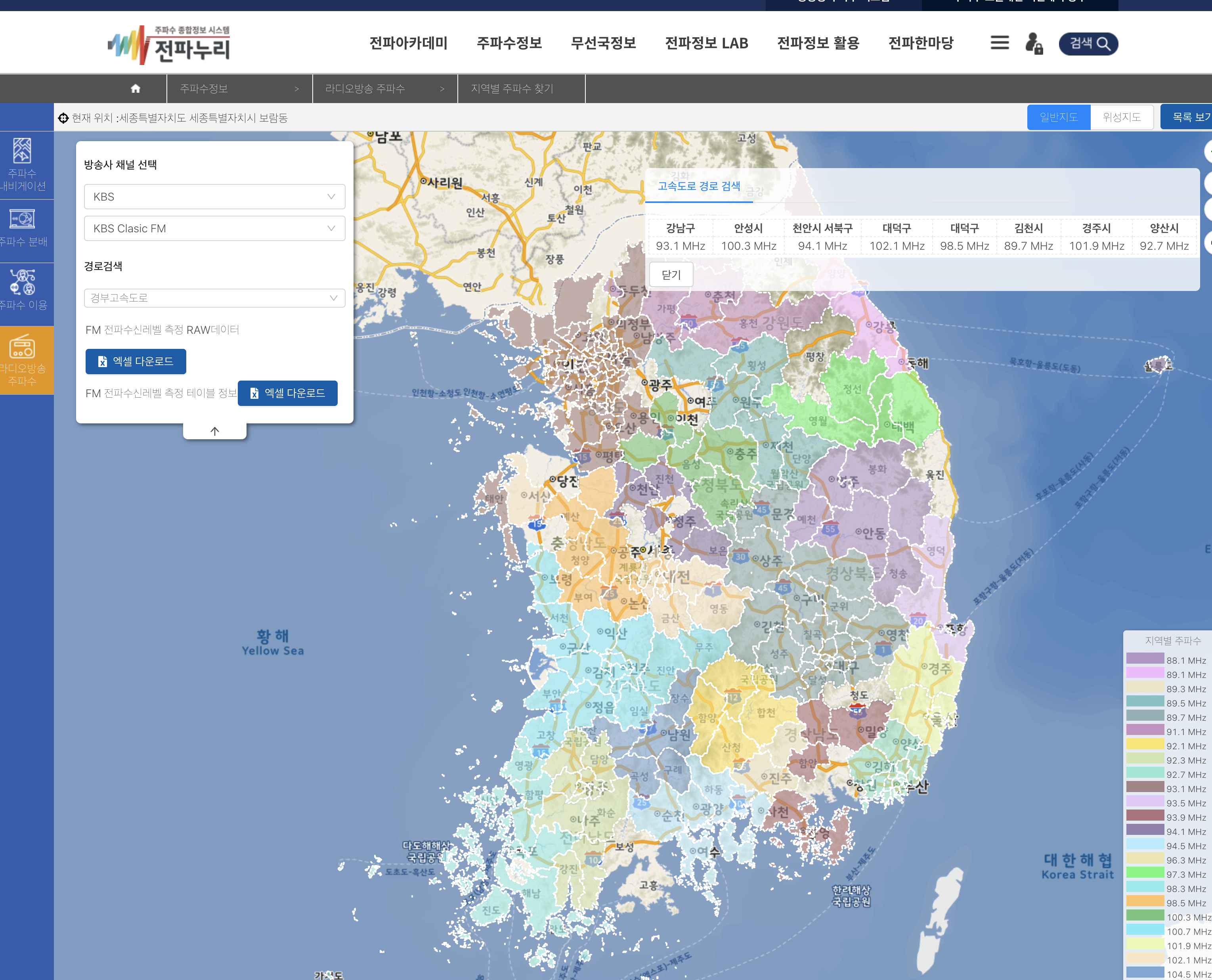Viewport: 1212px width, 980px height.
Task: Open the KBS broadcaster dropdown
Action: pos(214,197)
